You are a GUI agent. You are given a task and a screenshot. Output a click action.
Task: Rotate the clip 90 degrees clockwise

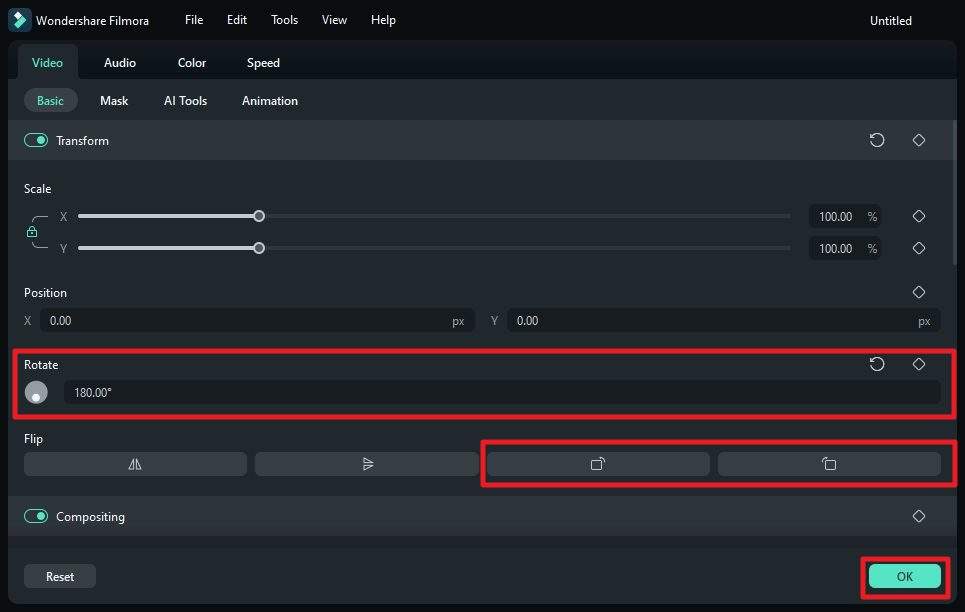coord(598,464)
